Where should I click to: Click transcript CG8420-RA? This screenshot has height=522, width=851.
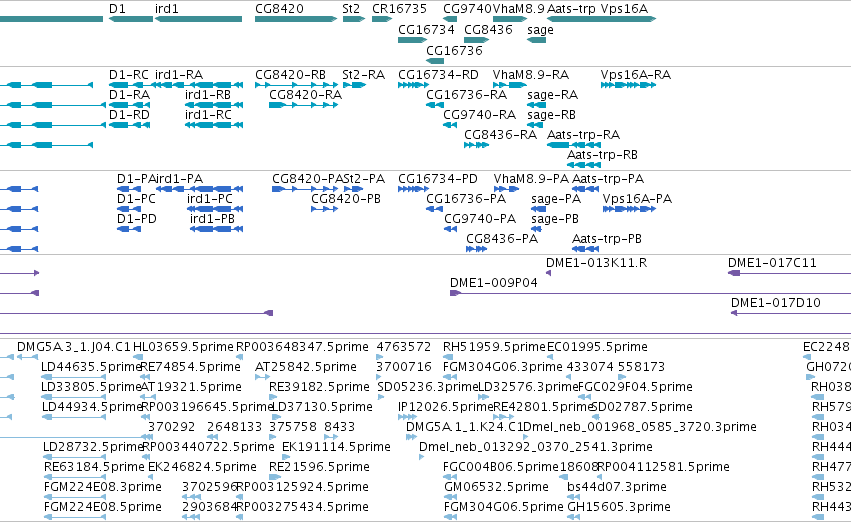303,105
